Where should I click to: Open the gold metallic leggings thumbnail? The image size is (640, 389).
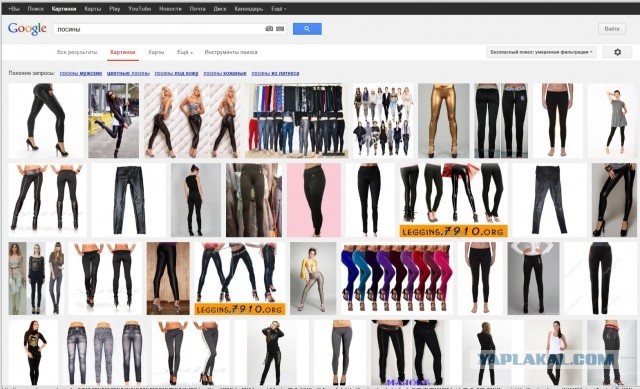pyautogui.click(x=444, y=120)
